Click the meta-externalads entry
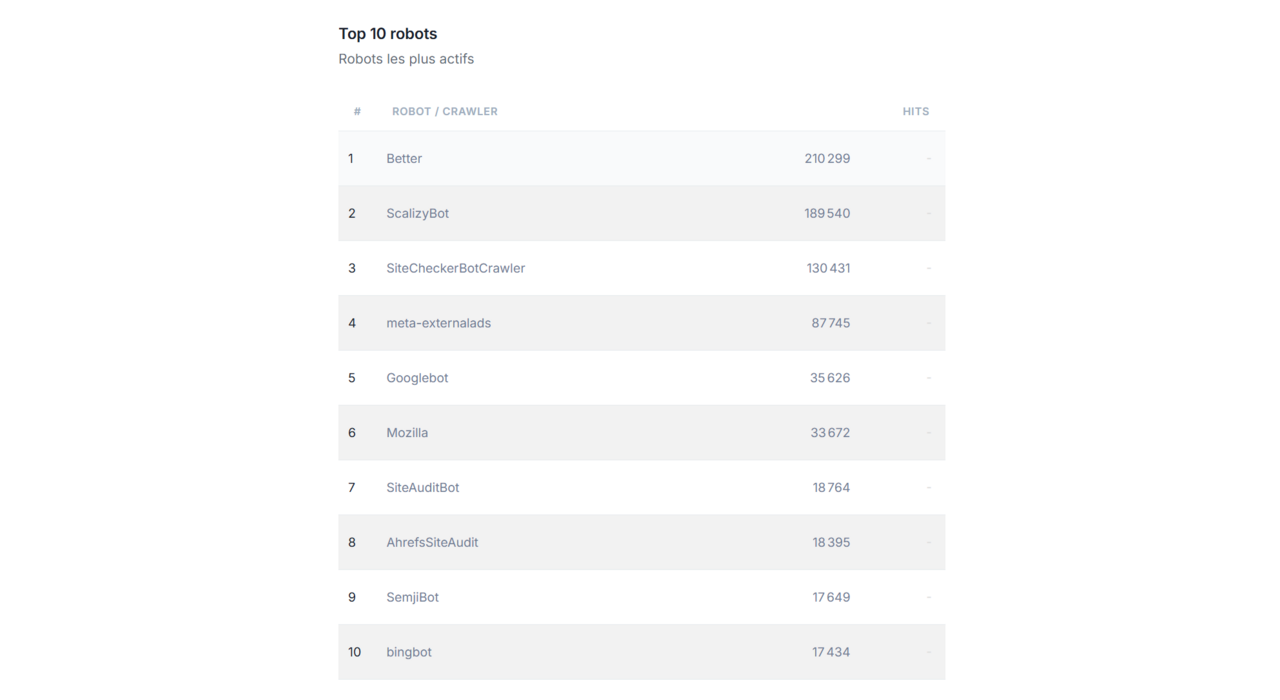Viewport: 1280px width, 700px height. (438, 324)
